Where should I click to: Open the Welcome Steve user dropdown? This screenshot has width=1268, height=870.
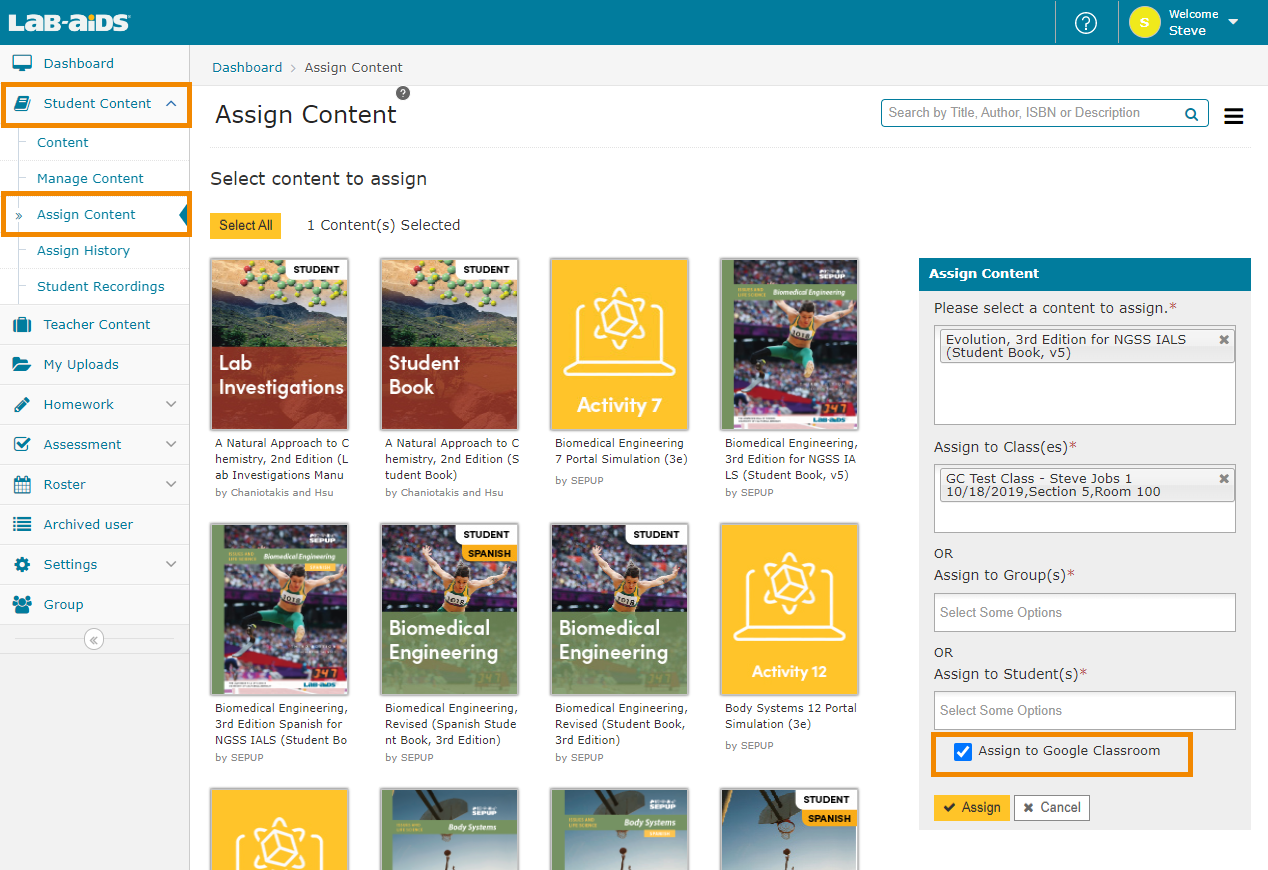[1232, 22]
